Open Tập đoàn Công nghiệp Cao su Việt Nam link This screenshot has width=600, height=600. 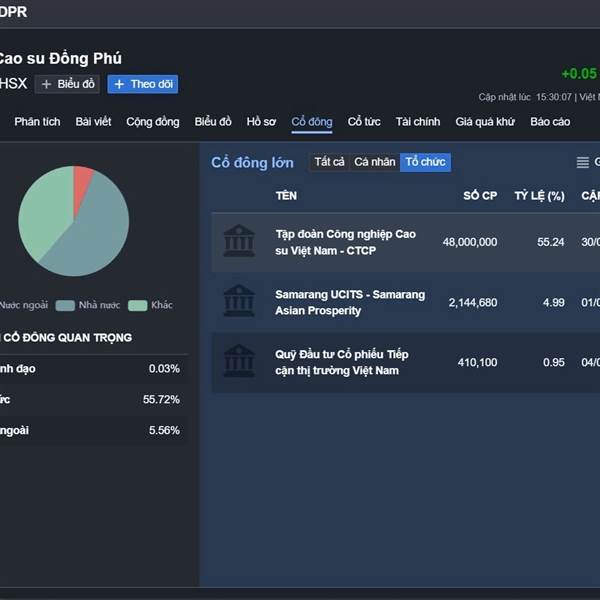click(x=345, y=241)
